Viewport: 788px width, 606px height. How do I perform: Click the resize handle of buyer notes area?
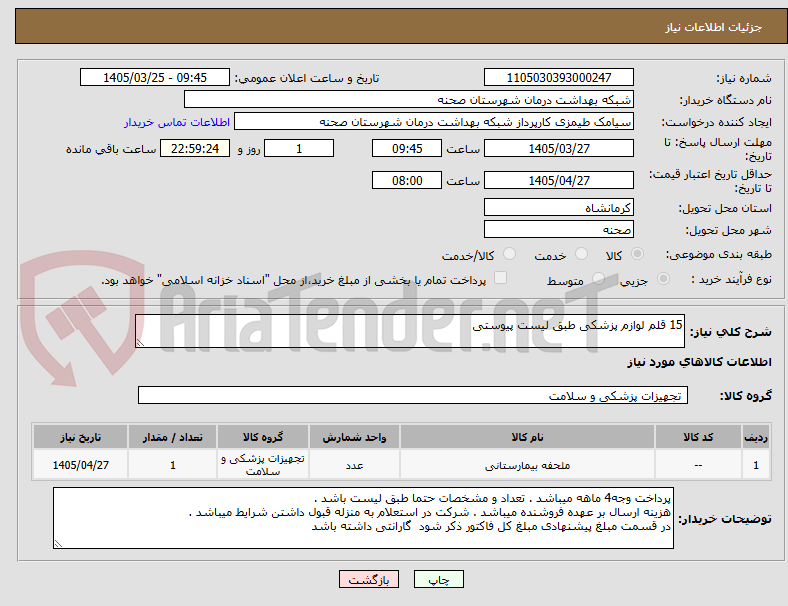click(x=58, y=543)
